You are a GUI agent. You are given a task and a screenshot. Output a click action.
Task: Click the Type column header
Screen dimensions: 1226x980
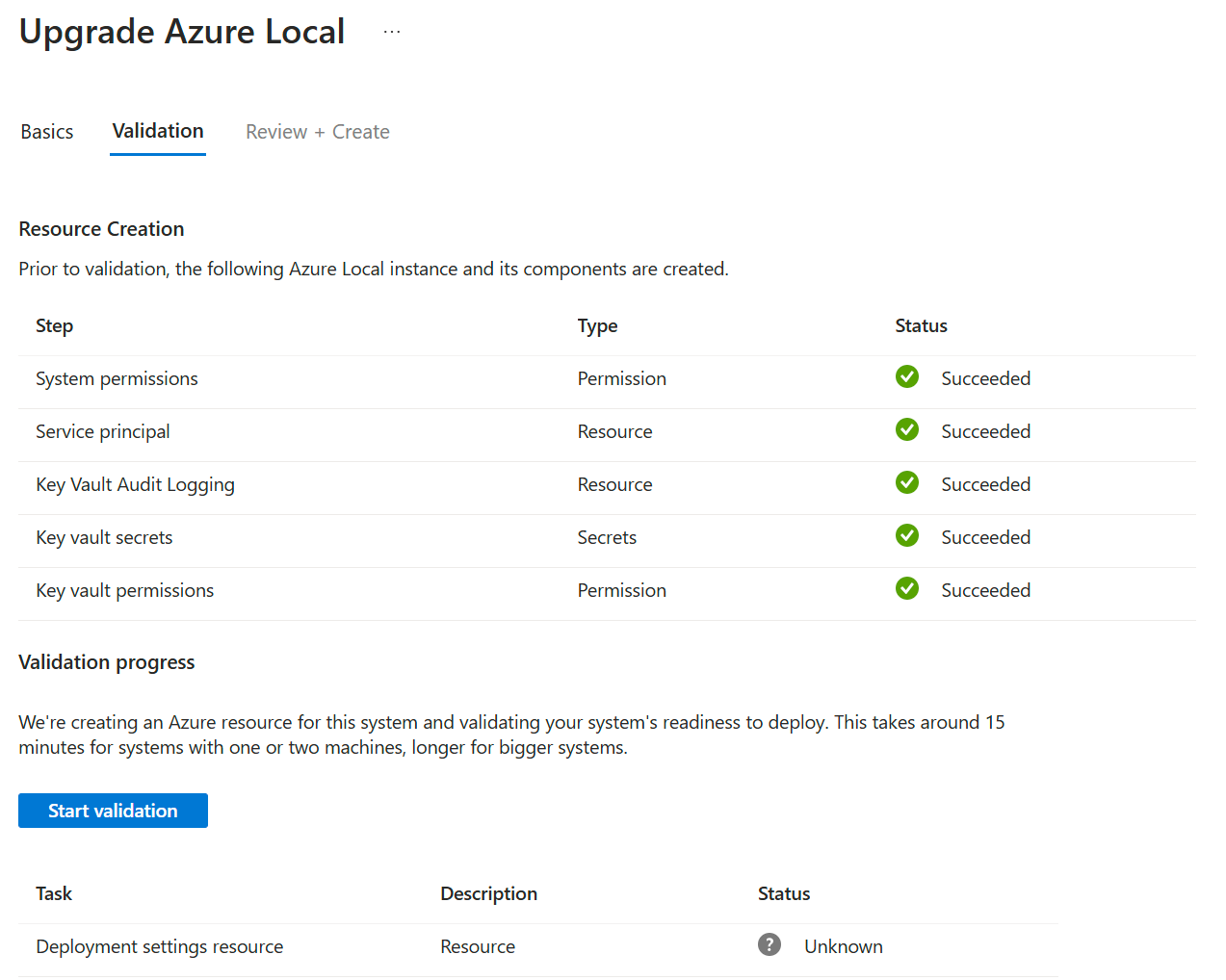coord(598,326)
